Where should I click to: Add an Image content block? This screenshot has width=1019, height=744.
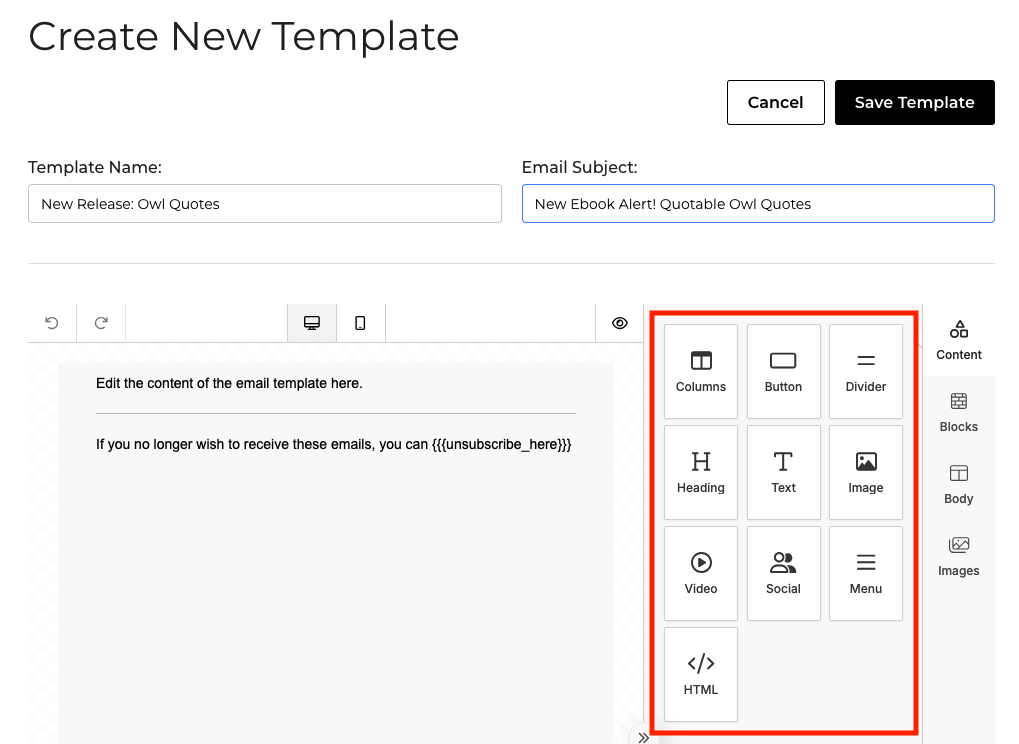pyautogui.click(x=866, y=472)
